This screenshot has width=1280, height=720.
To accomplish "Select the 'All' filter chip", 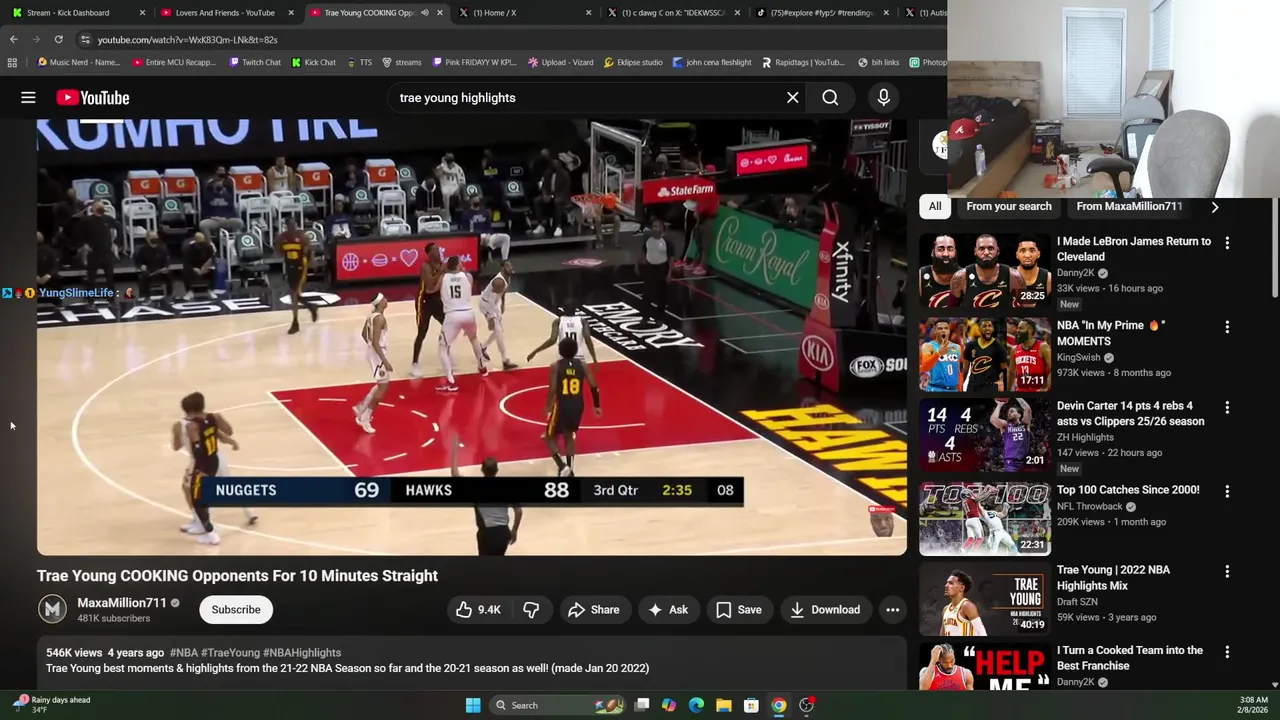I will (935, 207).
